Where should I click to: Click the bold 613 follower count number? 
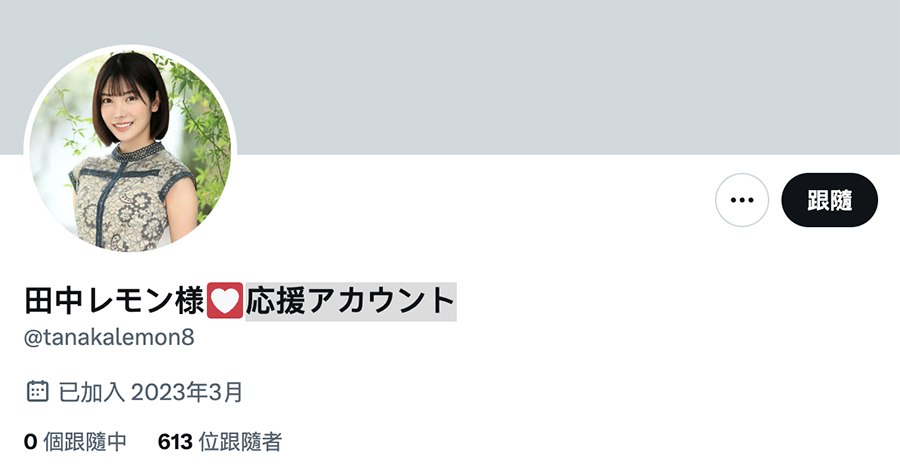click(175, 442)
